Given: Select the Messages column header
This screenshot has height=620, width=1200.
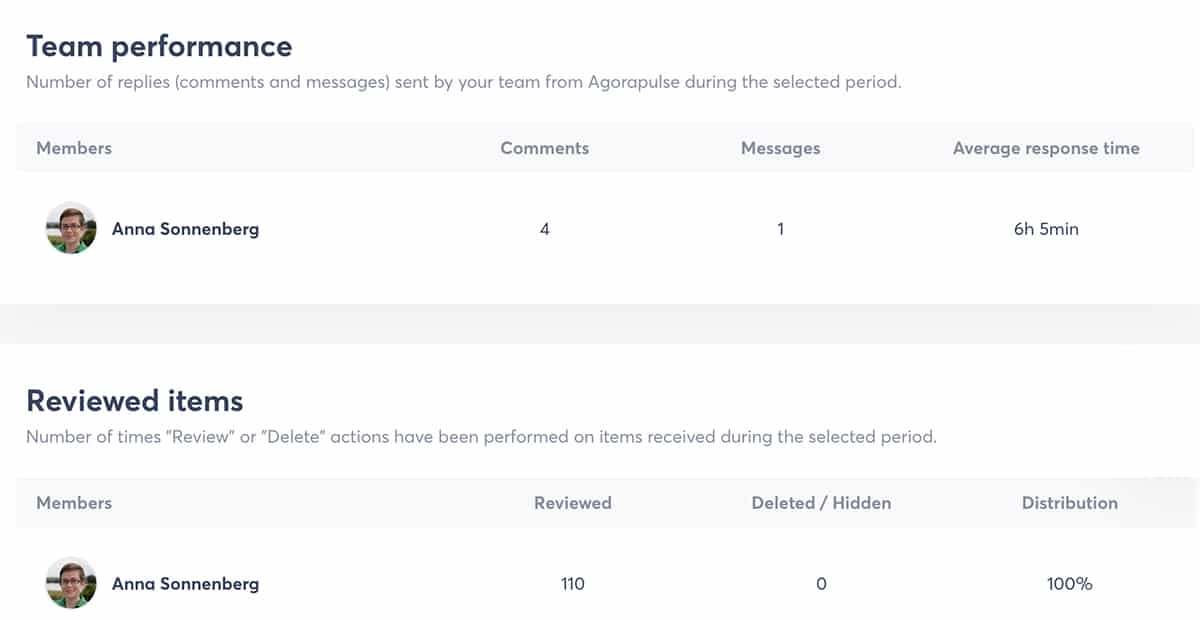Looking at the screenshot, I should click(781, 148).
